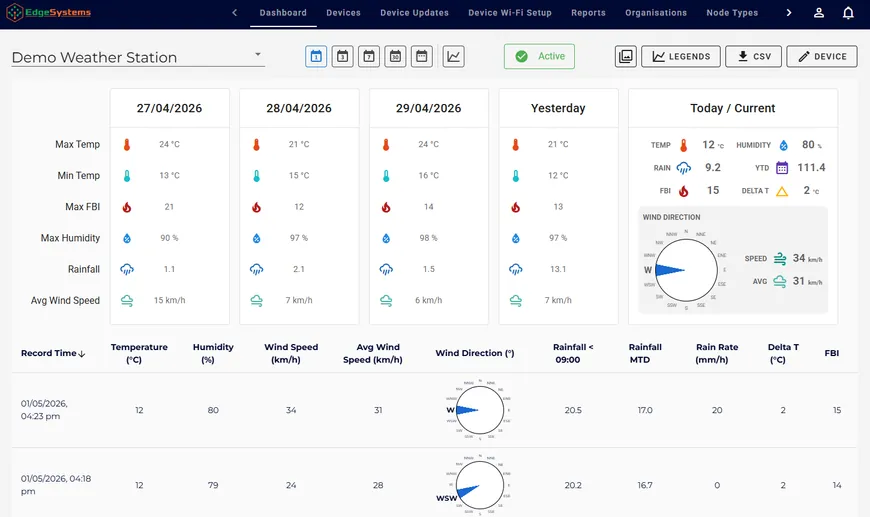Click Yesterday's avg wind speed icon

515,301
